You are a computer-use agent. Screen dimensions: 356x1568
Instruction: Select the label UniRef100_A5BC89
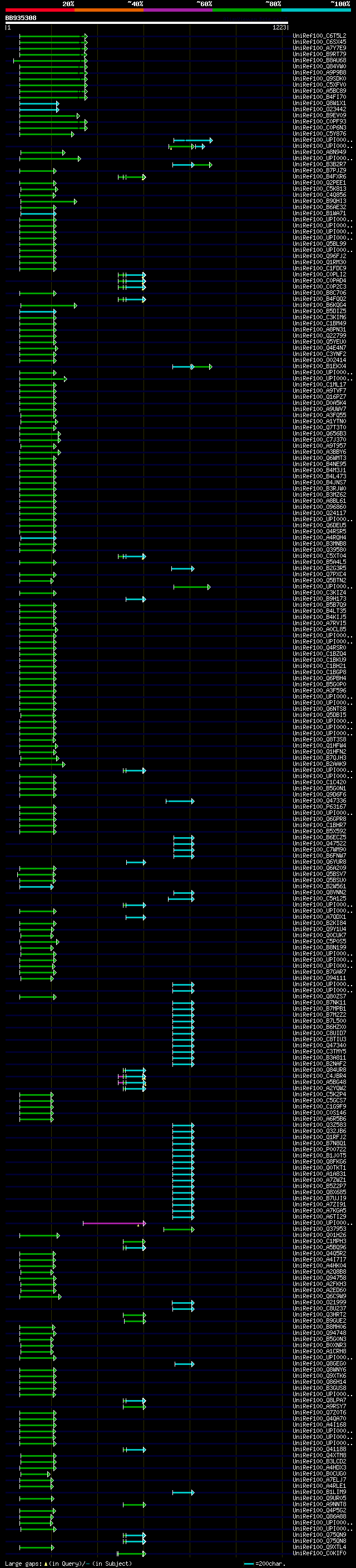click(319, 91)
